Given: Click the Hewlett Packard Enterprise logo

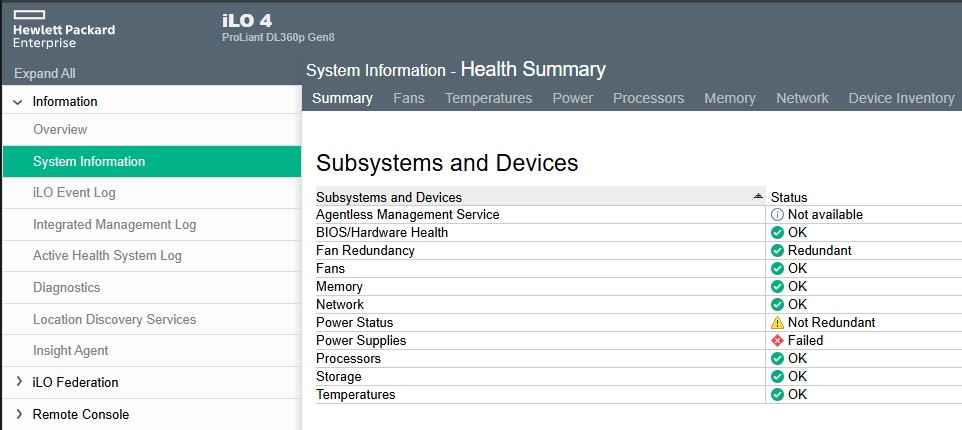Looking at the screenshot, I should [64, 29].
